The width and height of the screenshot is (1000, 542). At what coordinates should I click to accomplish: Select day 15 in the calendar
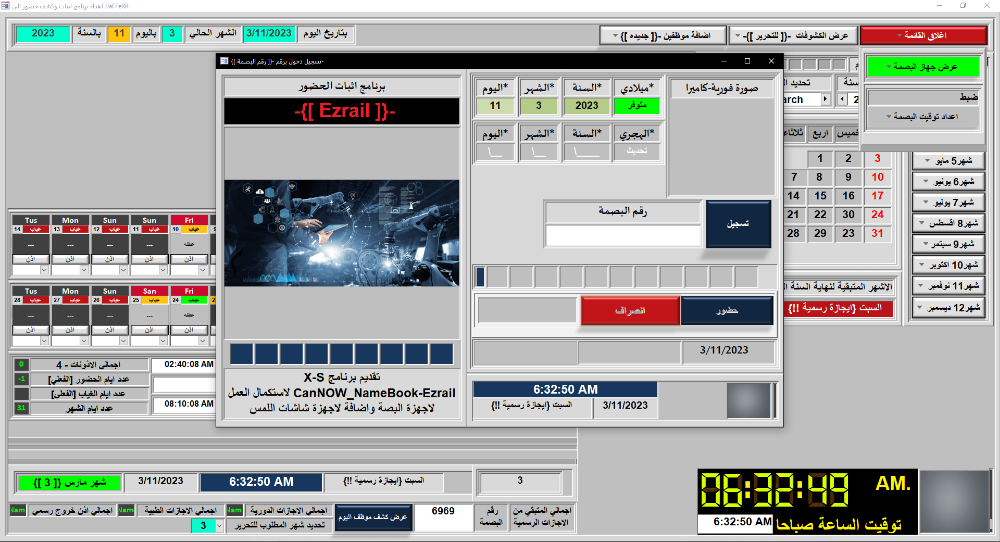click(820, 196)
